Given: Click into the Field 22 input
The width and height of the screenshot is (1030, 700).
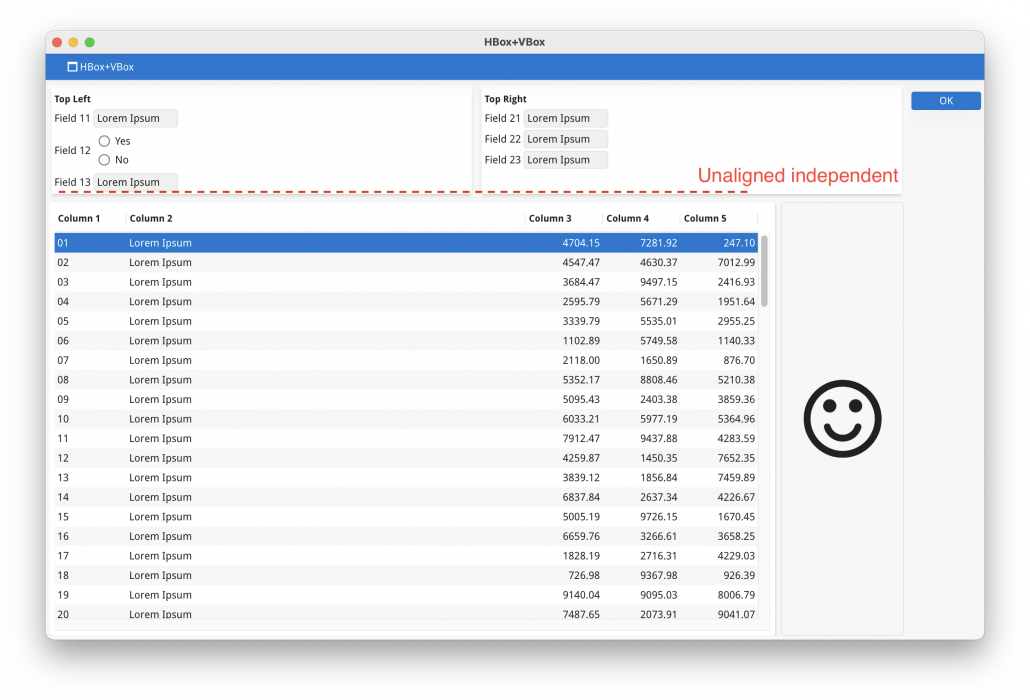Looking at the screenshot, I should (x=565, y=139).
